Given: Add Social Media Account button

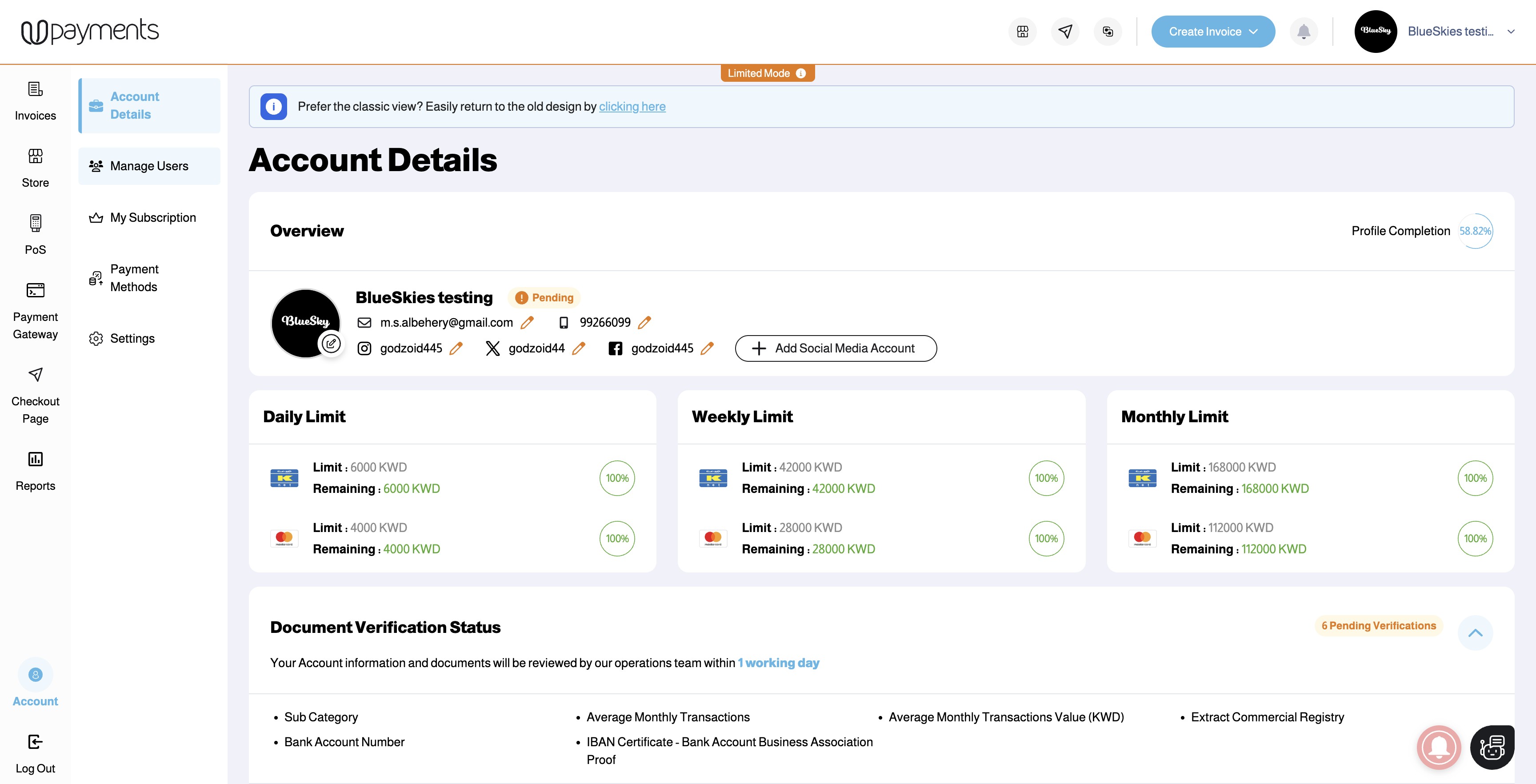Looking at the screenshot, I should pos(836,349).
